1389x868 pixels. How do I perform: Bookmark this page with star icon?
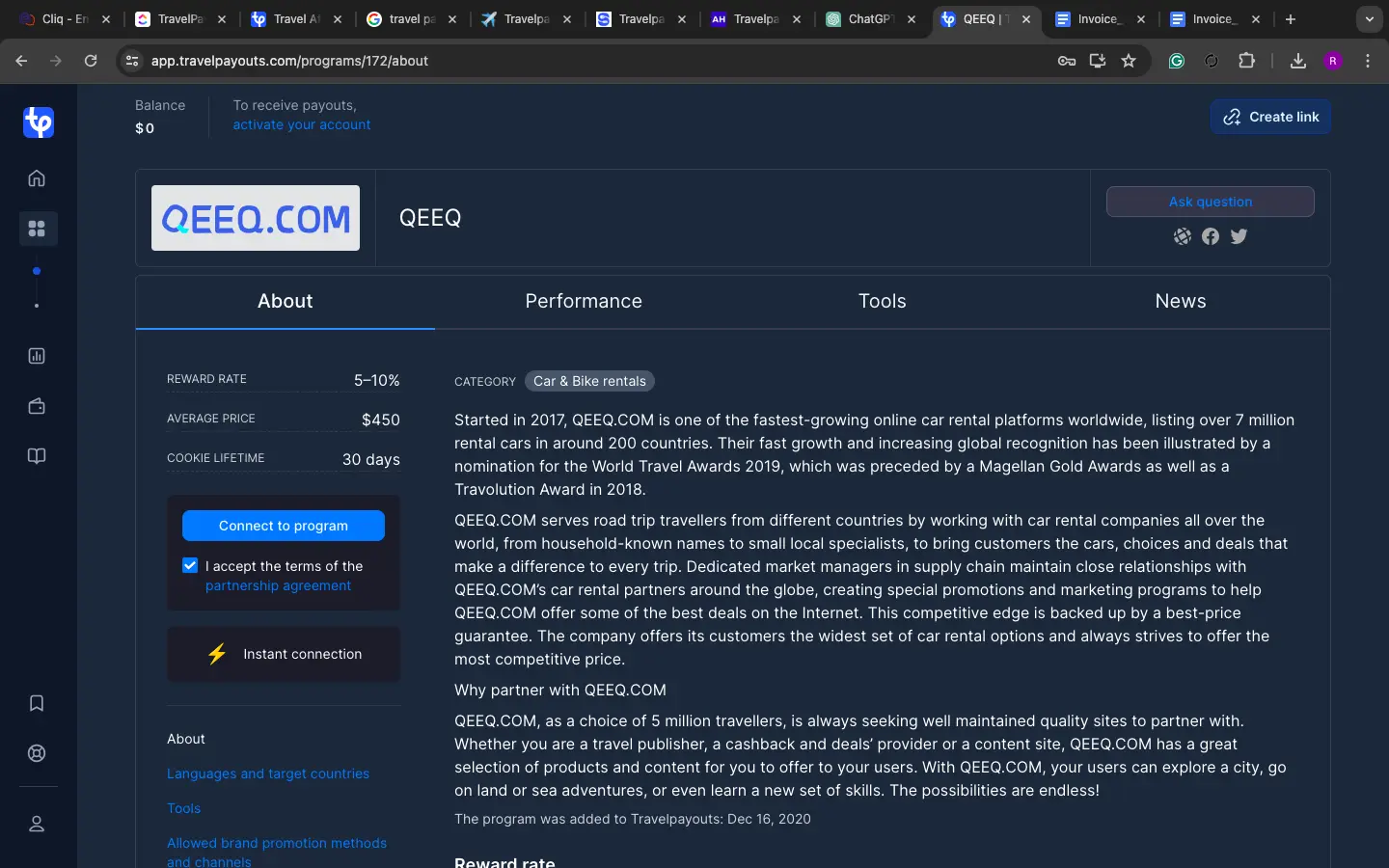click(1129, 61)
